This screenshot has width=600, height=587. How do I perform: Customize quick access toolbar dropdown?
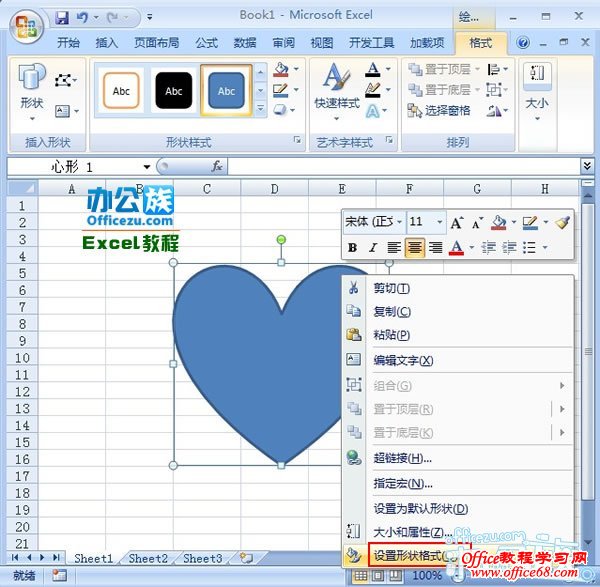point(150,17)
